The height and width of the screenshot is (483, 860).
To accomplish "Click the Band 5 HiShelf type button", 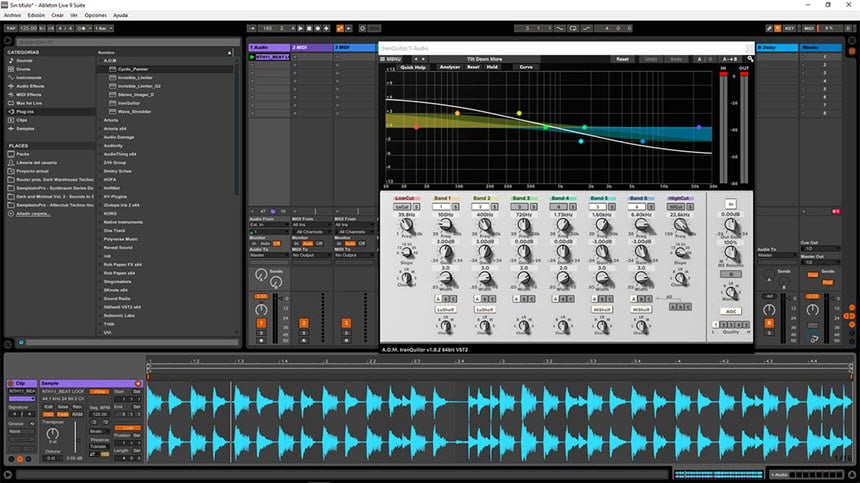I will [602, 310].
